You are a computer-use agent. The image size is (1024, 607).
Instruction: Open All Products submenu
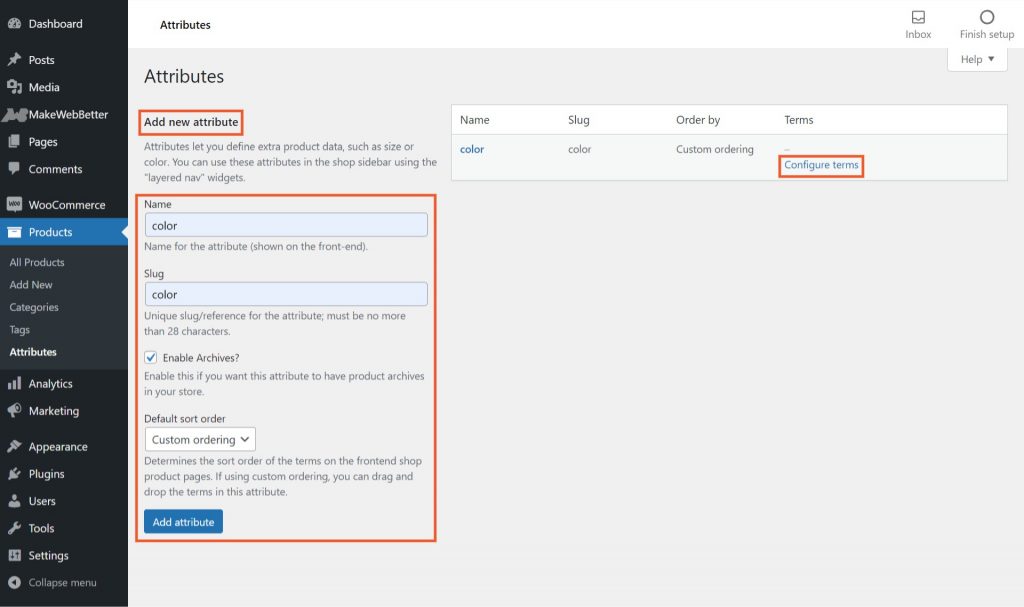coord(37,262)
